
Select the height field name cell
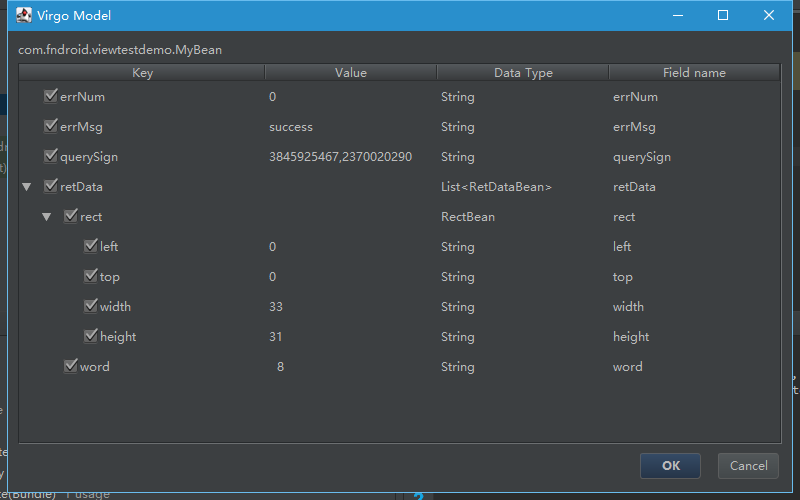tap(631, 337)
